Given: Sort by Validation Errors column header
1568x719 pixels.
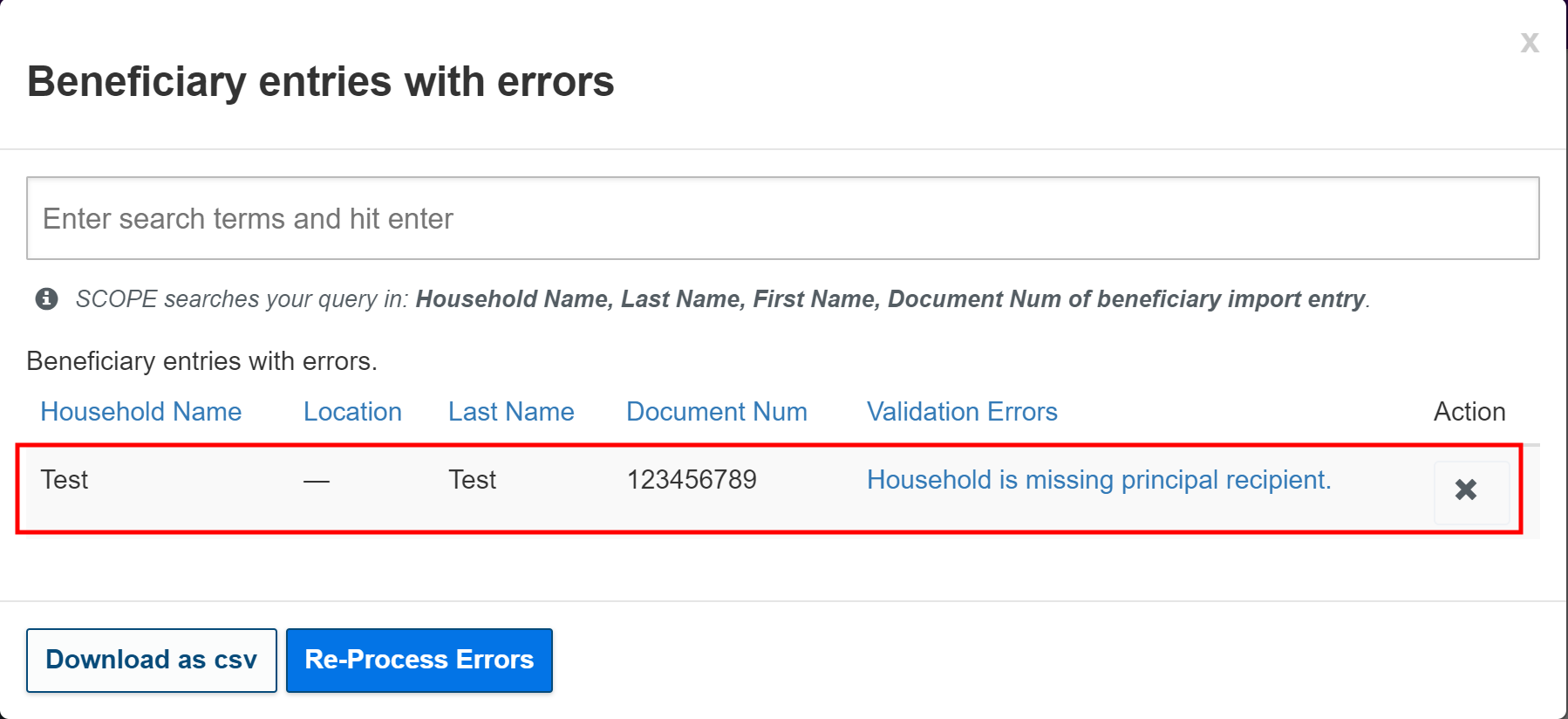Looking at the screenshot, I should pyautogui.click(x=962, y=412).
